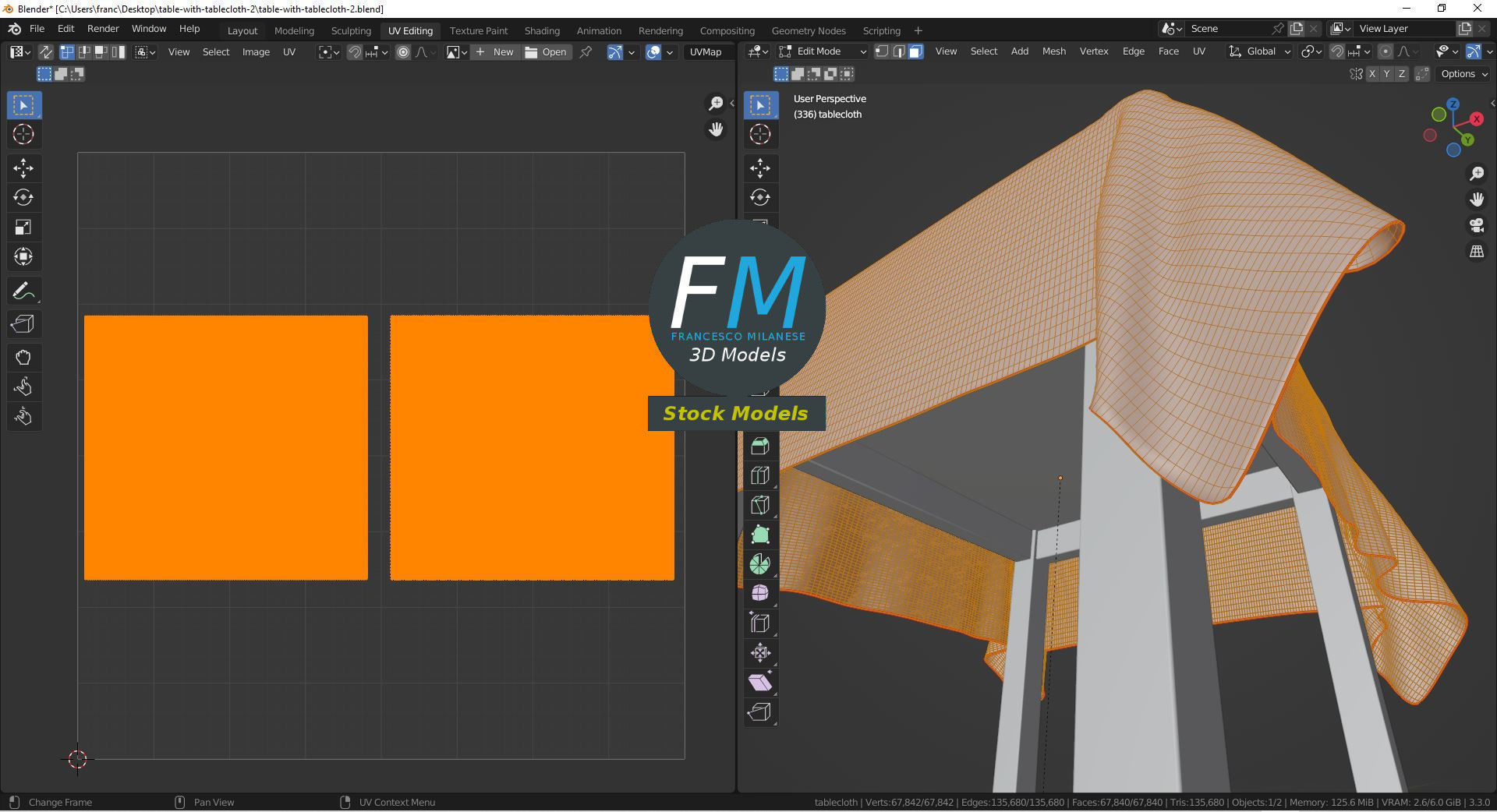Viewport: 1497px width, 812px height.
Task: Click the new scene button
Action: point(1297,29)
